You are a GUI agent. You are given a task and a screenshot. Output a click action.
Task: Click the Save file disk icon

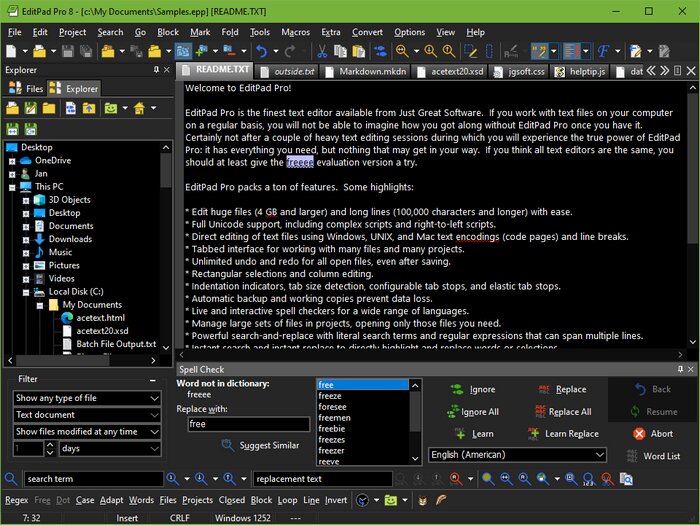pos(68,51)
